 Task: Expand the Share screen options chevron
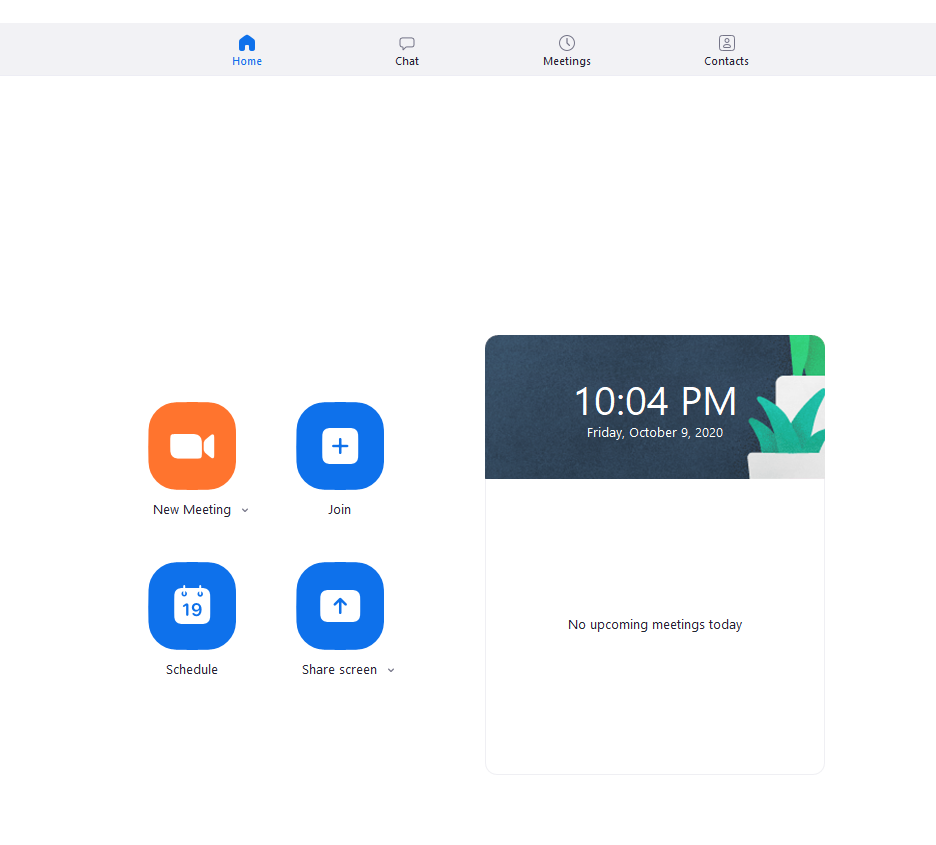(391, 670)
